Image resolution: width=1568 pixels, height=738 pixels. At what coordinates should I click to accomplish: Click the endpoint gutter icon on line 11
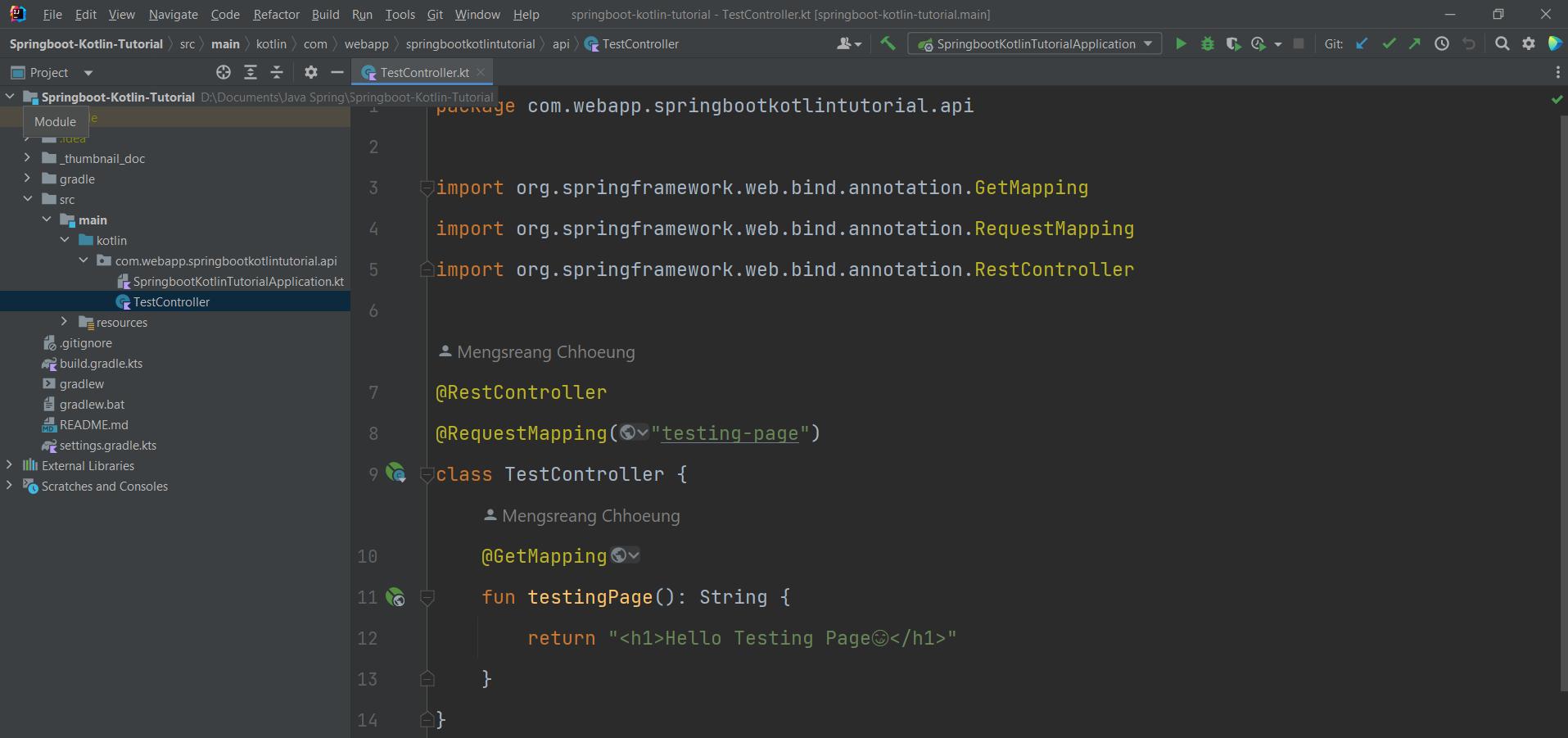click(x=395, y=597)
